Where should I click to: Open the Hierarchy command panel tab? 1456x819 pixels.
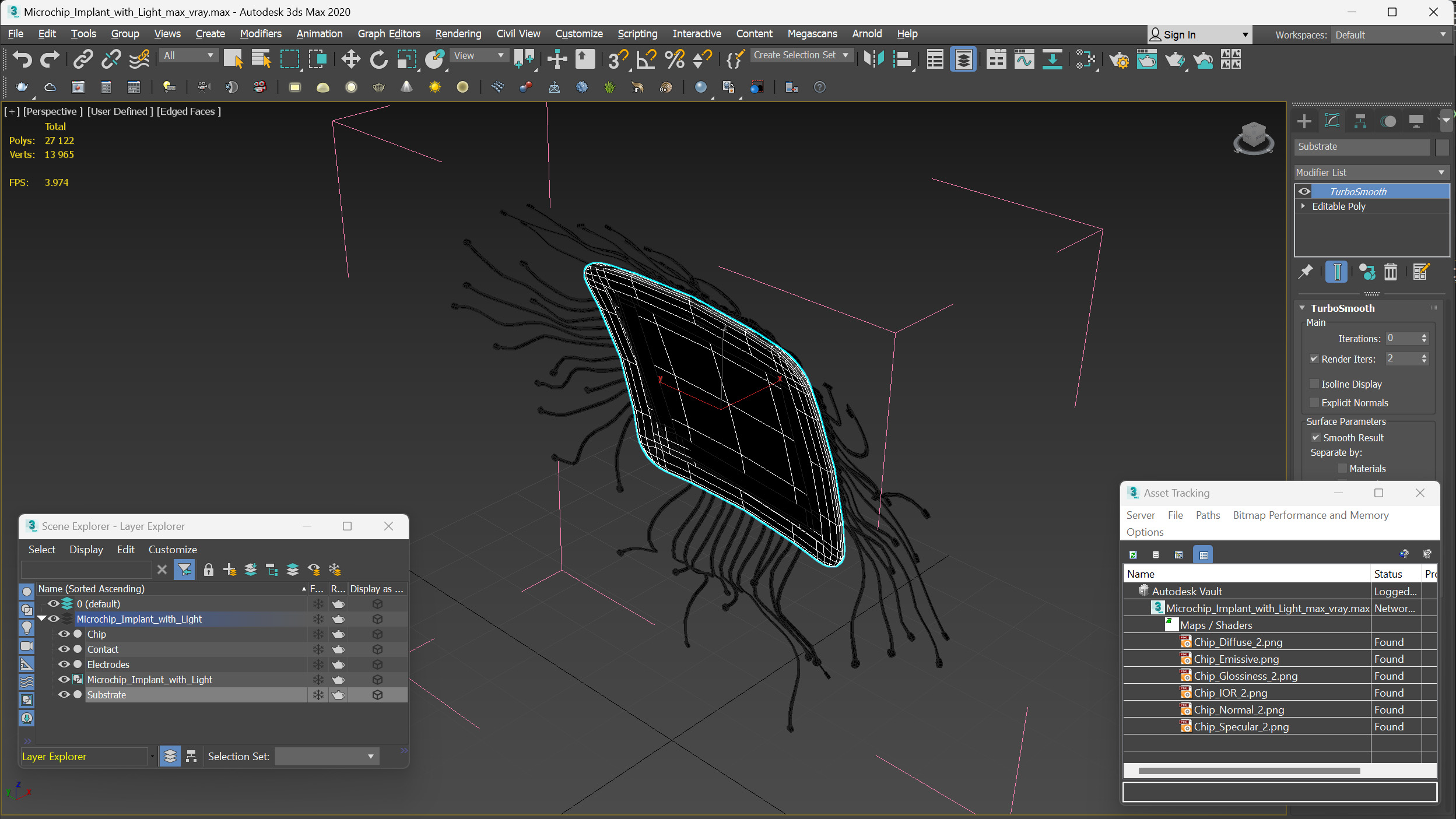point(1360,121)
